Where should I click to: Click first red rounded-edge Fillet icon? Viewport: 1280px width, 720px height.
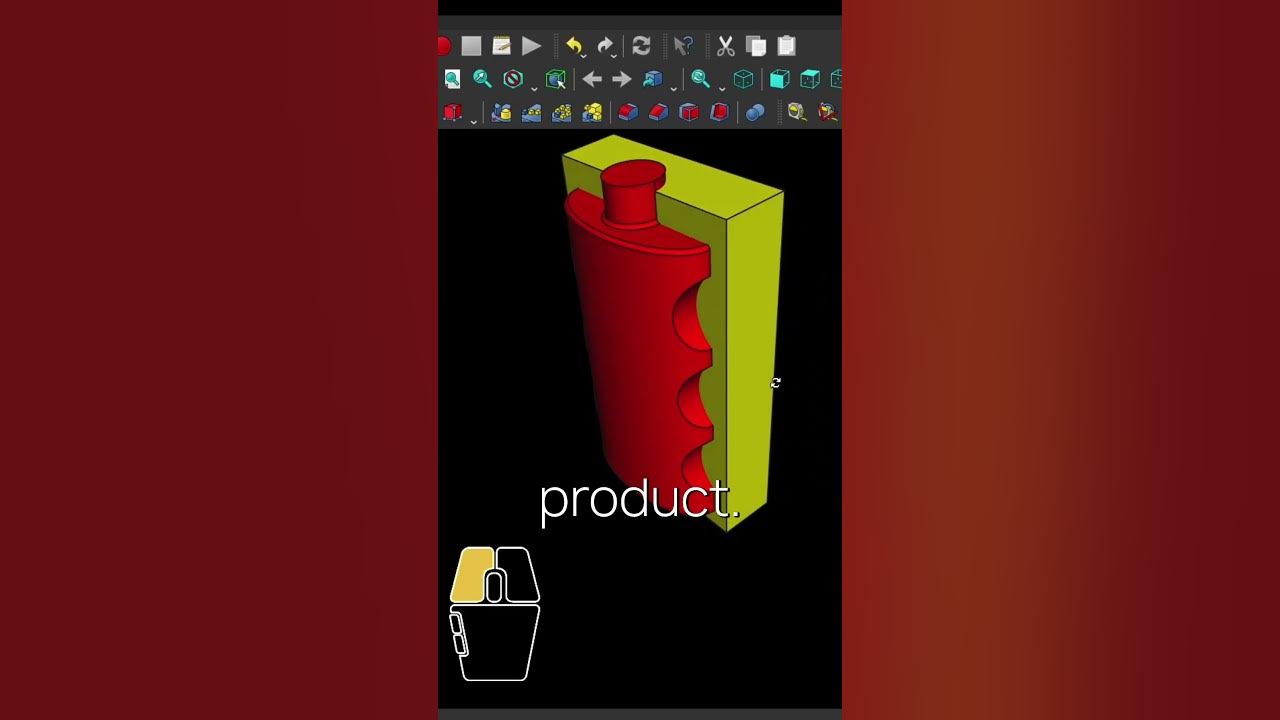pyautogui.click(x=628, y=112)
